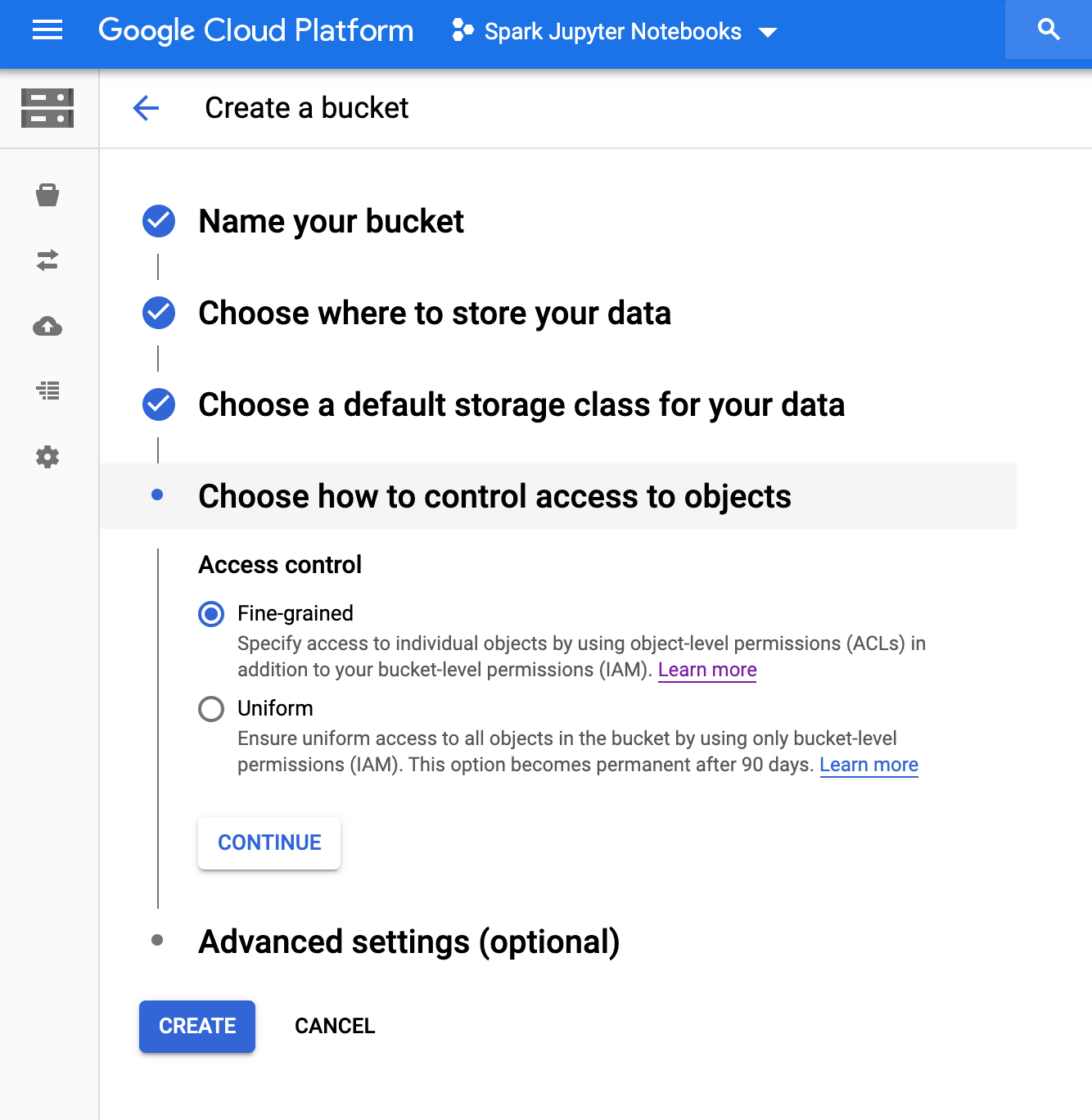
Task: Open the Spark Jupyter Notebooks project dropdown
Action: tap(614, 32)
